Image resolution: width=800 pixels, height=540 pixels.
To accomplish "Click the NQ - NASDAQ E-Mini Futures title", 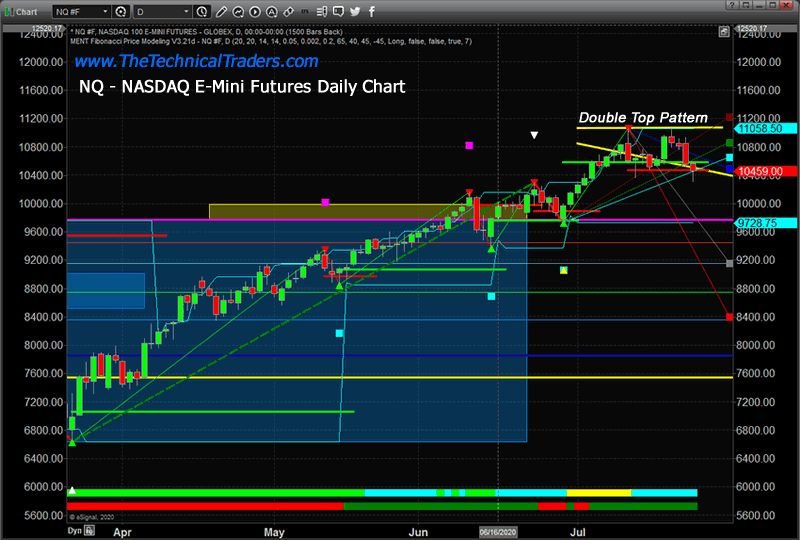I will 242,87.
